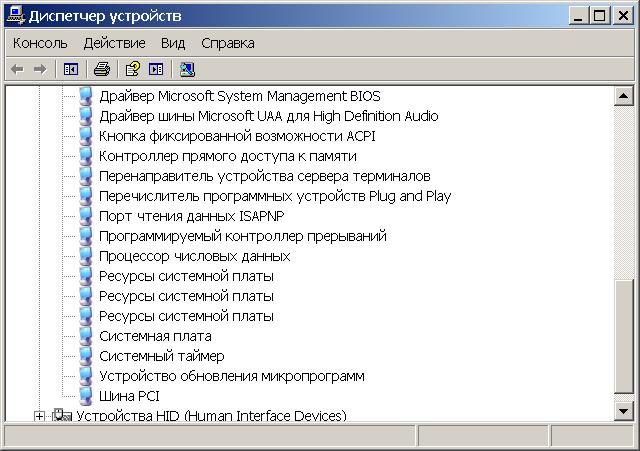The image size is (640, 451).
Task: Minimize the Диспетчер устройств window
Action: point(578,16)
